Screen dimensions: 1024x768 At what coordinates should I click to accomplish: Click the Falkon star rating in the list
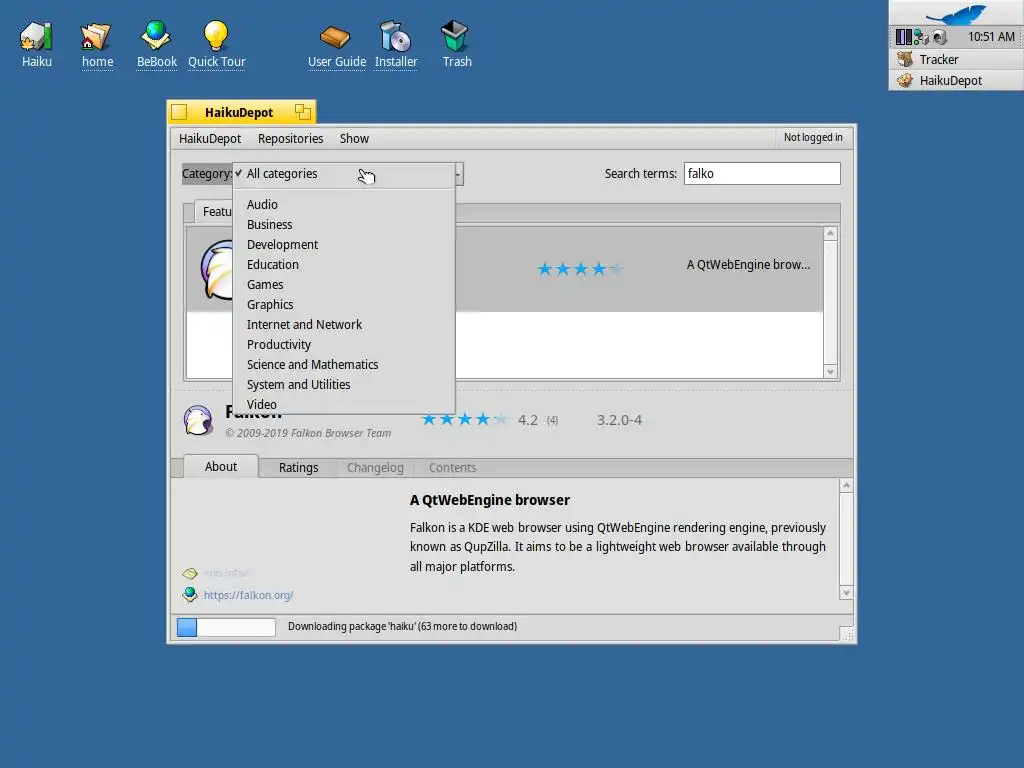580,269
